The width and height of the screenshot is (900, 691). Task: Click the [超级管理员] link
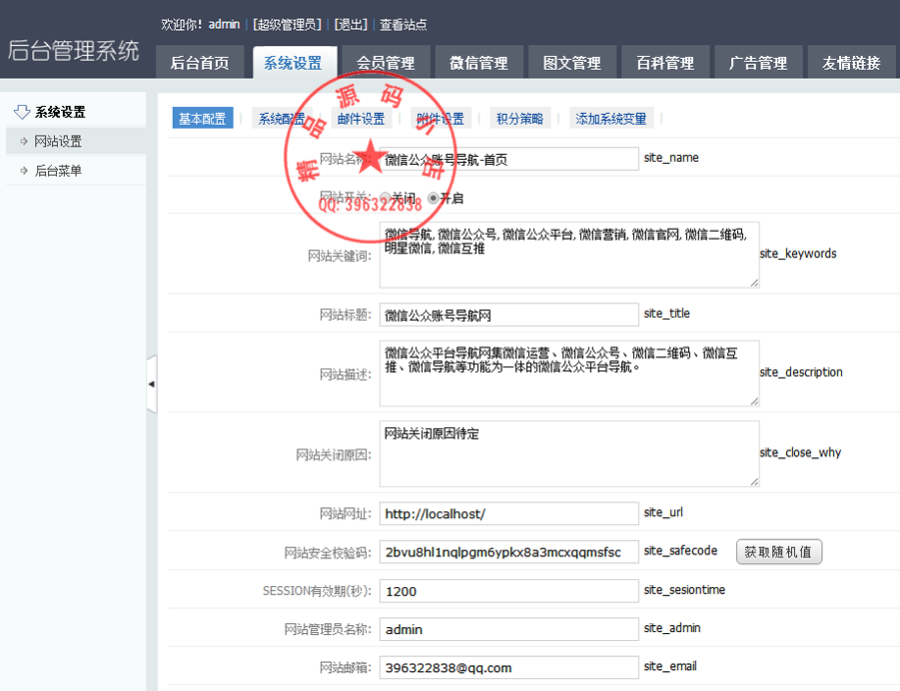coord(287,25)
